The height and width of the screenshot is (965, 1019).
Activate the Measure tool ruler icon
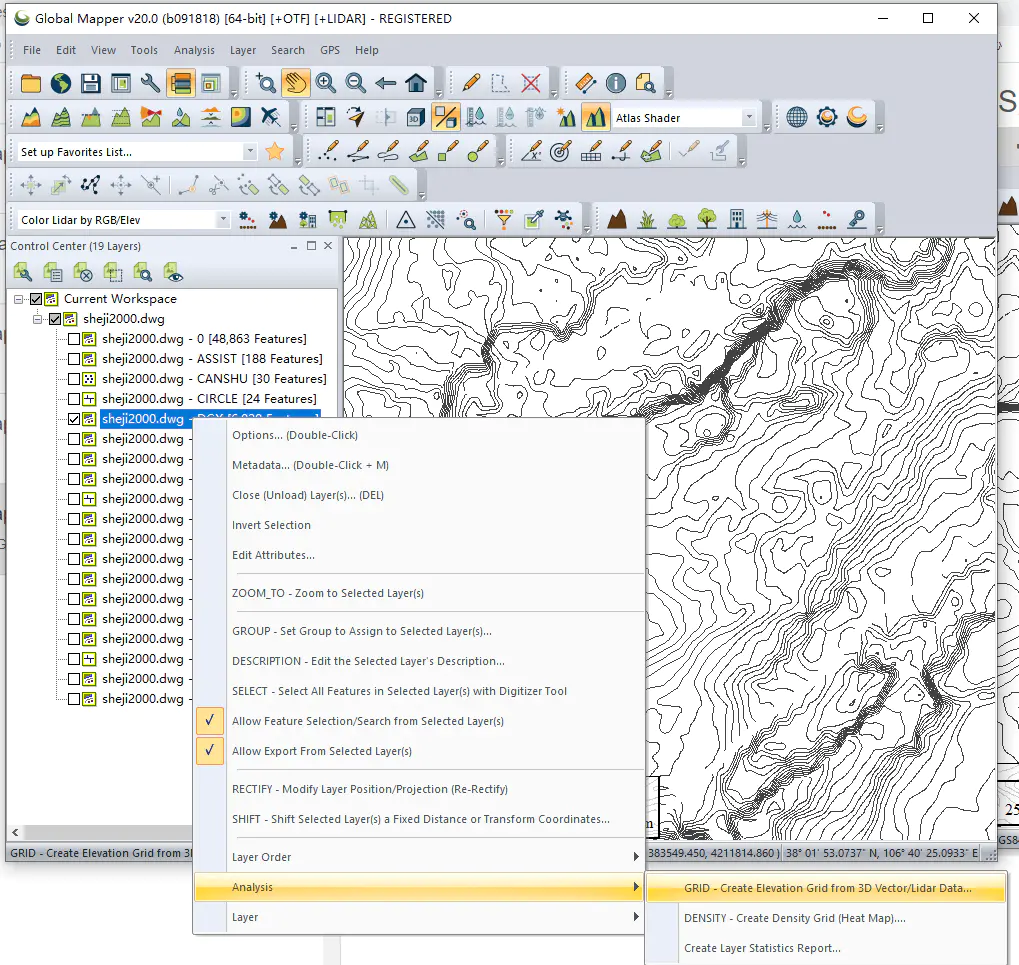pos(586,83)
